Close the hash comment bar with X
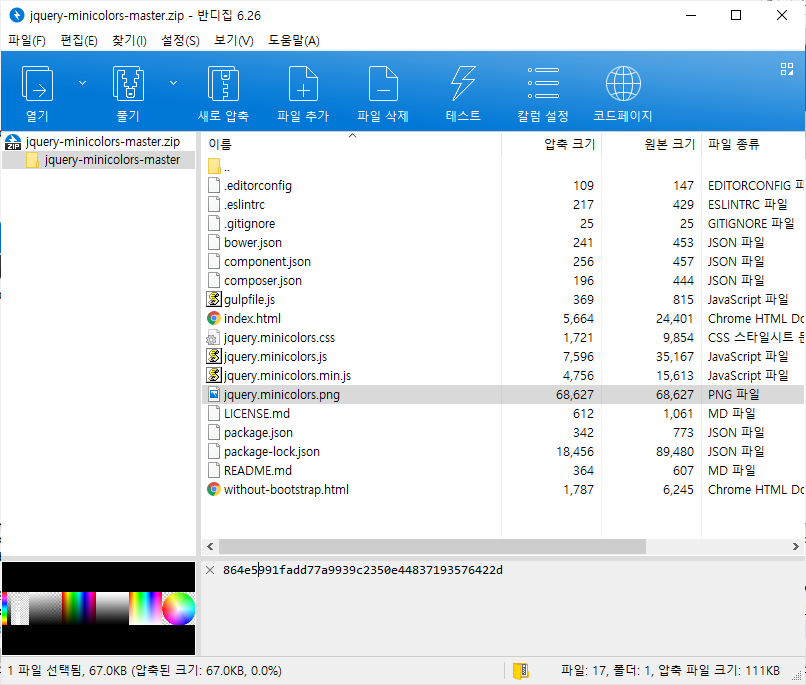 click(210, 570)
